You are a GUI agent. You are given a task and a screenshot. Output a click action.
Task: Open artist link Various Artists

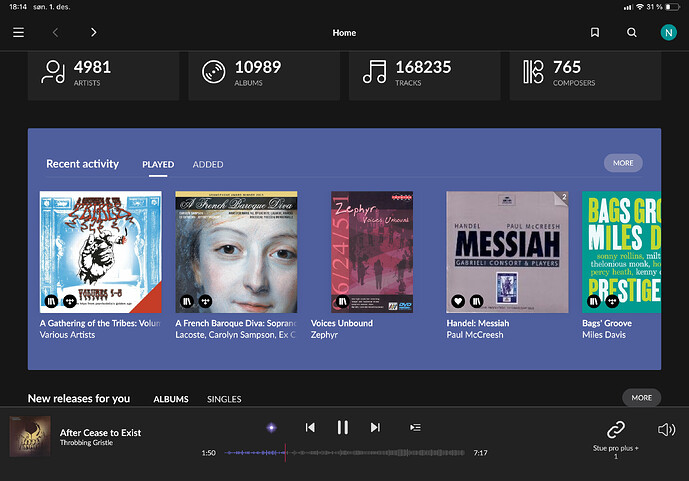67,335
